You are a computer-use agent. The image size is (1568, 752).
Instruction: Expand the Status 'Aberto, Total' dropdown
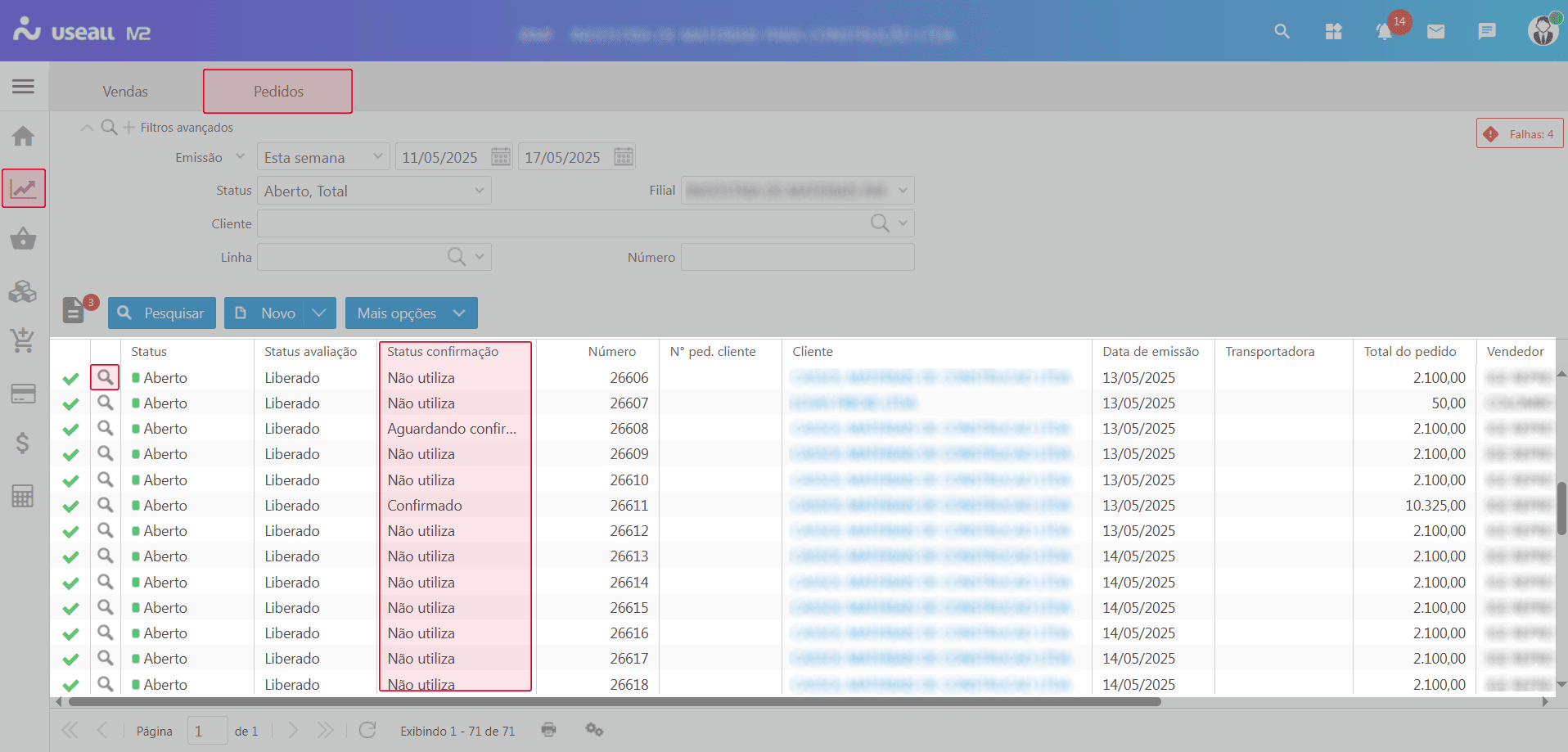click(479, 191)
